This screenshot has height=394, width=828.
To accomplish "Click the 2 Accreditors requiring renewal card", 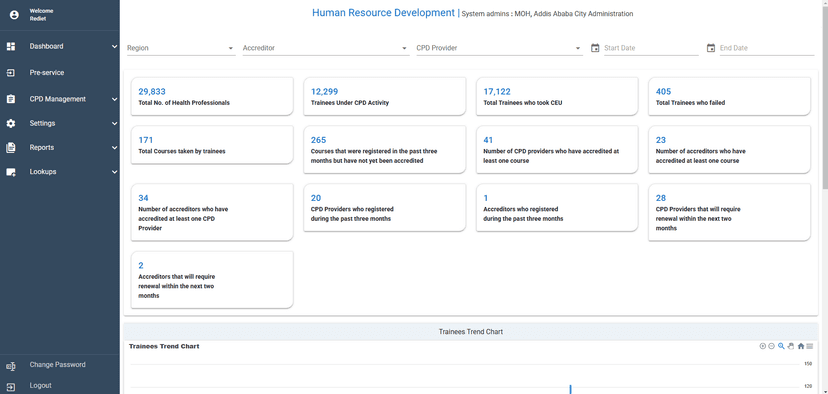I will pyautogui.click(x=212, y=280).
